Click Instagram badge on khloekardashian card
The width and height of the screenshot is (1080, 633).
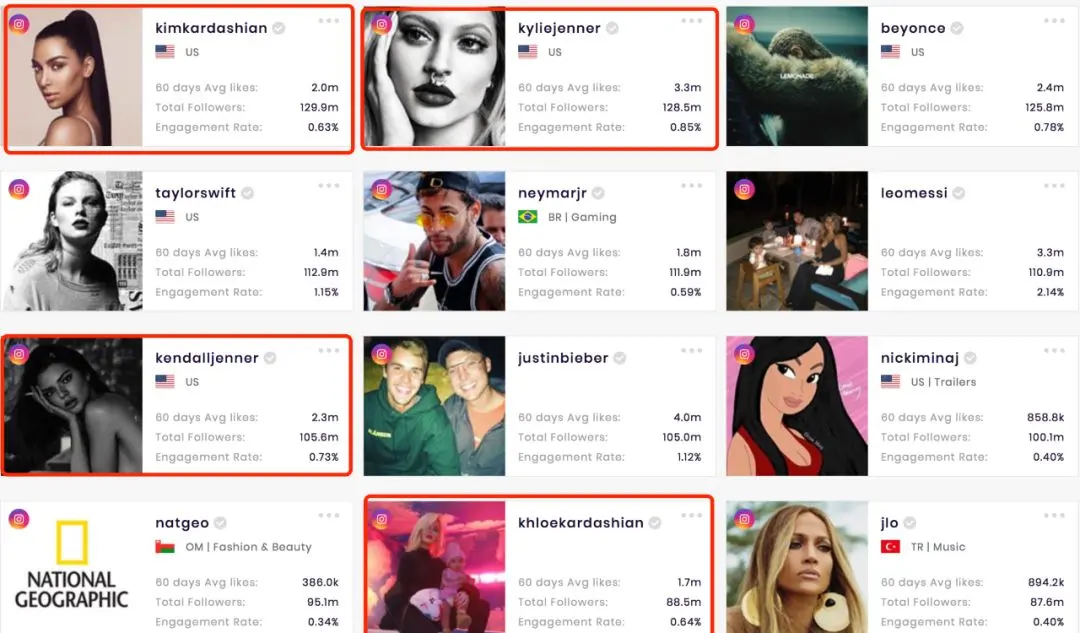click(382, 519)
